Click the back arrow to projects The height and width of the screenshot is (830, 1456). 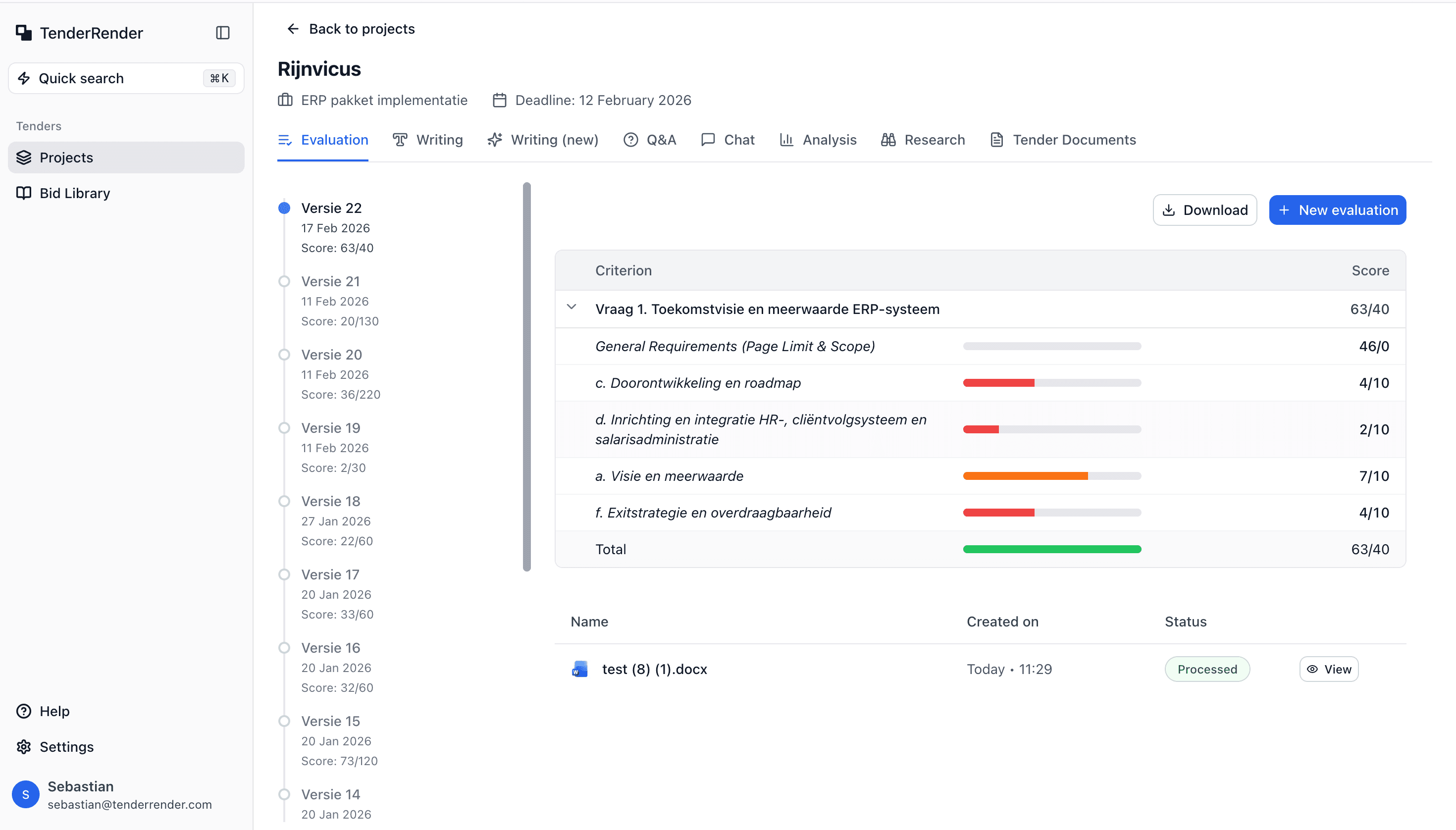coord(293,29)
